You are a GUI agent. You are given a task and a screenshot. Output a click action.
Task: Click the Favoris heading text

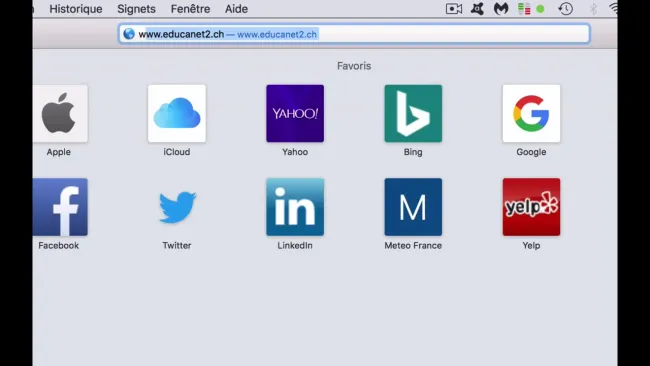pyautogui.click(x=354, y=66)
